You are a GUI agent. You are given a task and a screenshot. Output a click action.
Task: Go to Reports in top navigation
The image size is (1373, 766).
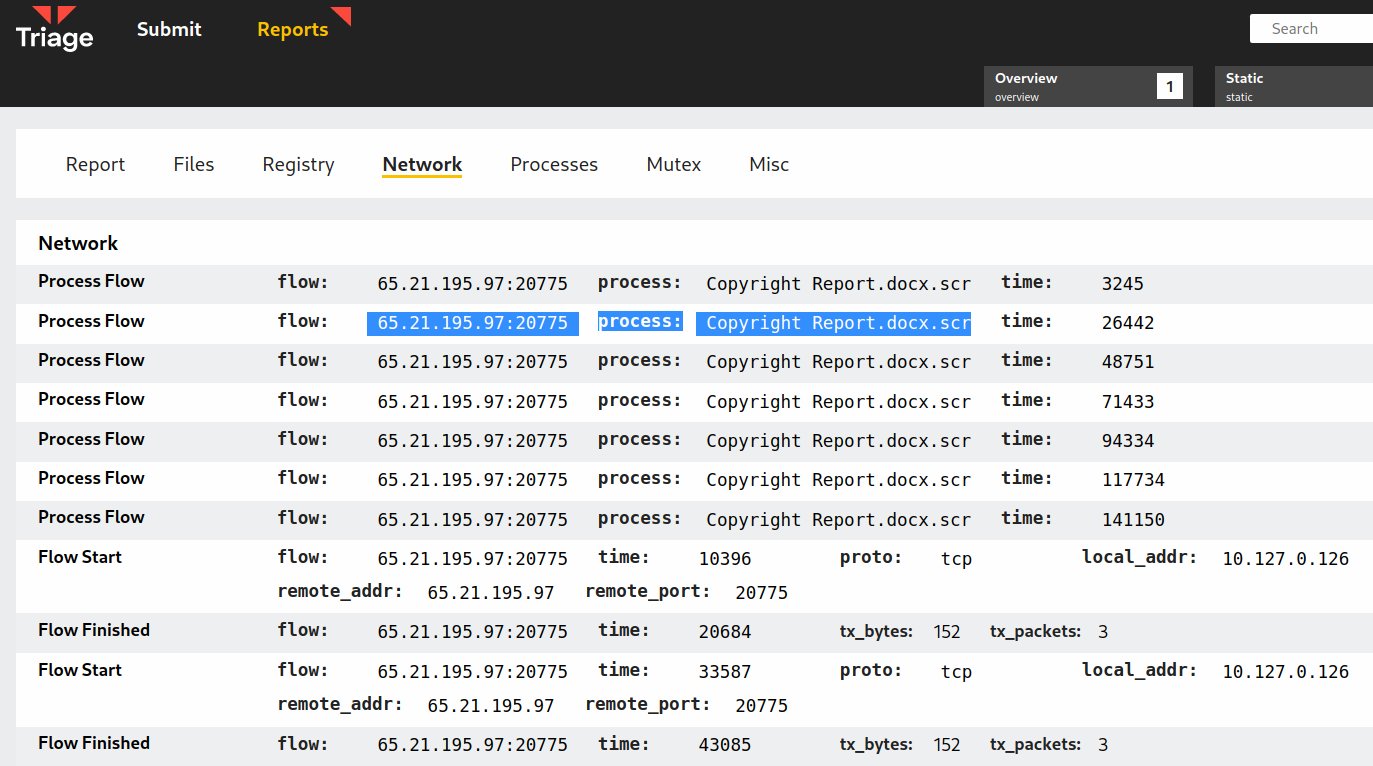click(x=292, y=30)
